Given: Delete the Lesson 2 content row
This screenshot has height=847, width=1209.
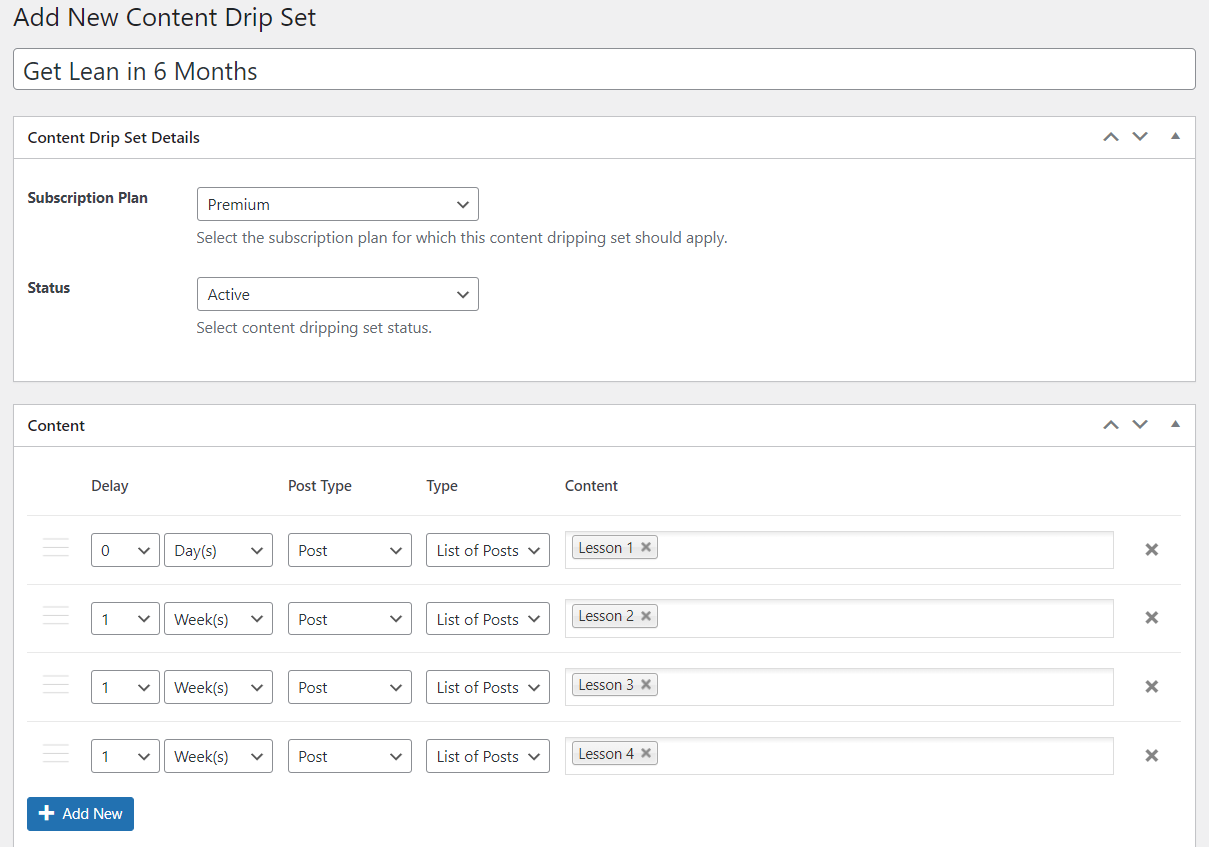Looking at the screenshot, I should coord(1152,618).
